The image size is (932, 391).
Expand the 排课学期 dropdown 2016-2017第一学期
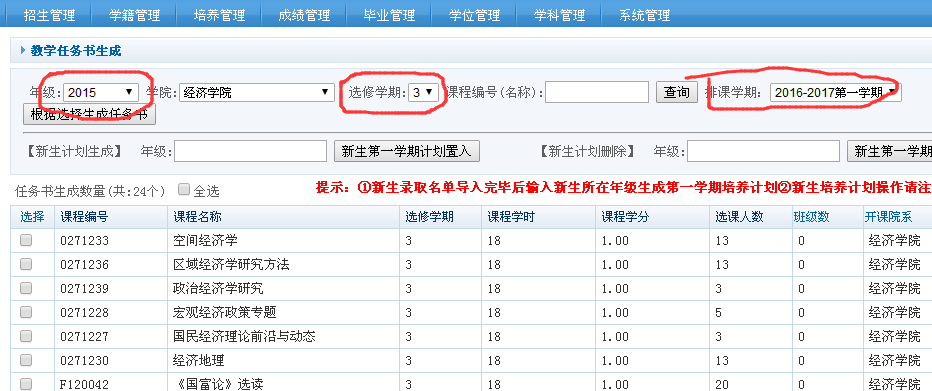[835, 92]
